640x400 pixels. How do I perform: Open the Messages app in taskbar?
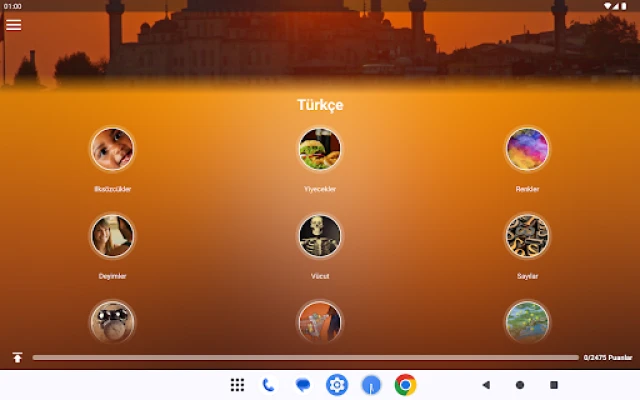point(302,385)
